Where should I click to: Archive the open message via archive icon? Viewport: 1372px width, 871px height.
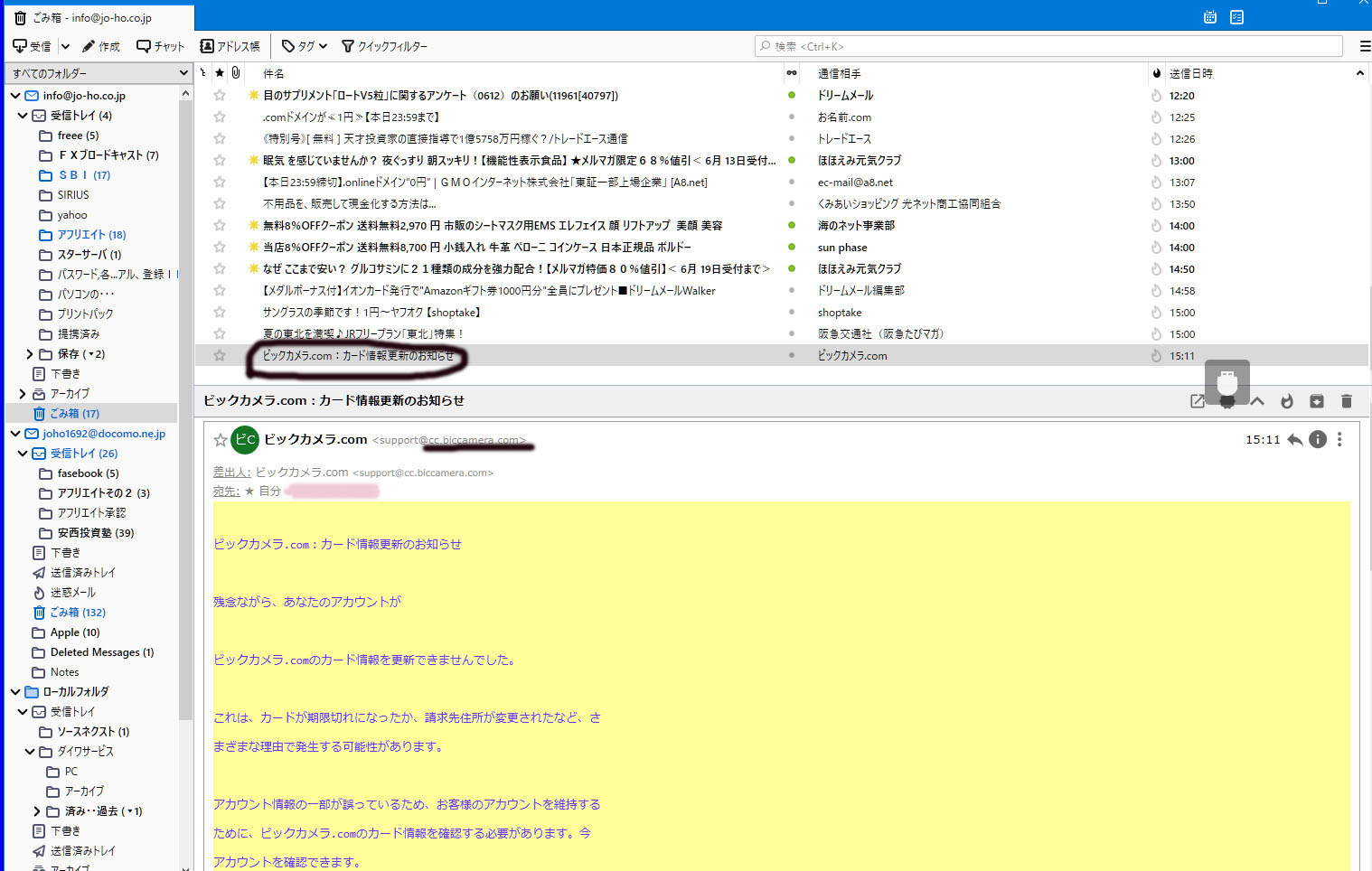[x=1316, y=401]
